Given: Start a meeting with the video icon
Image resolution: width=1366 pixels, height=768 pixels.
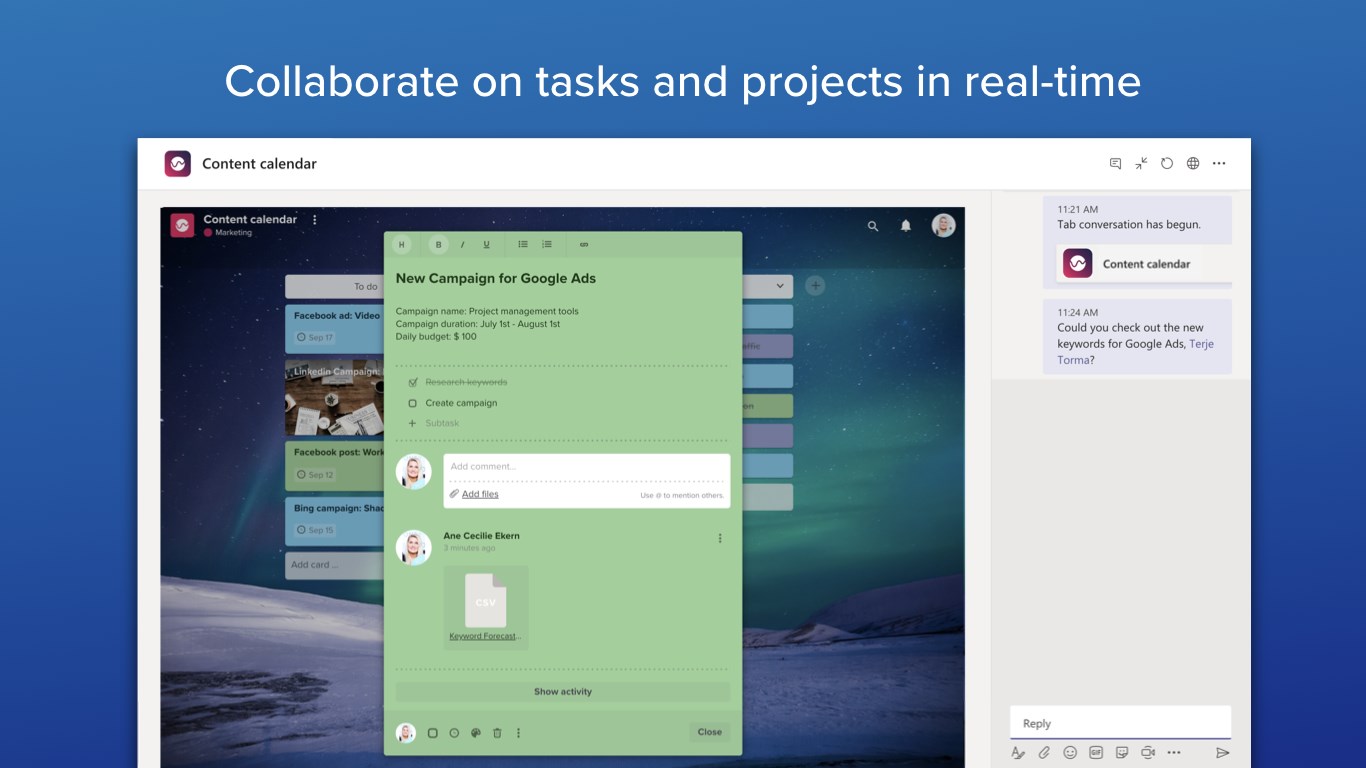Looking at the screenshot, I should pyautogui.click(x=1148, y=752).
